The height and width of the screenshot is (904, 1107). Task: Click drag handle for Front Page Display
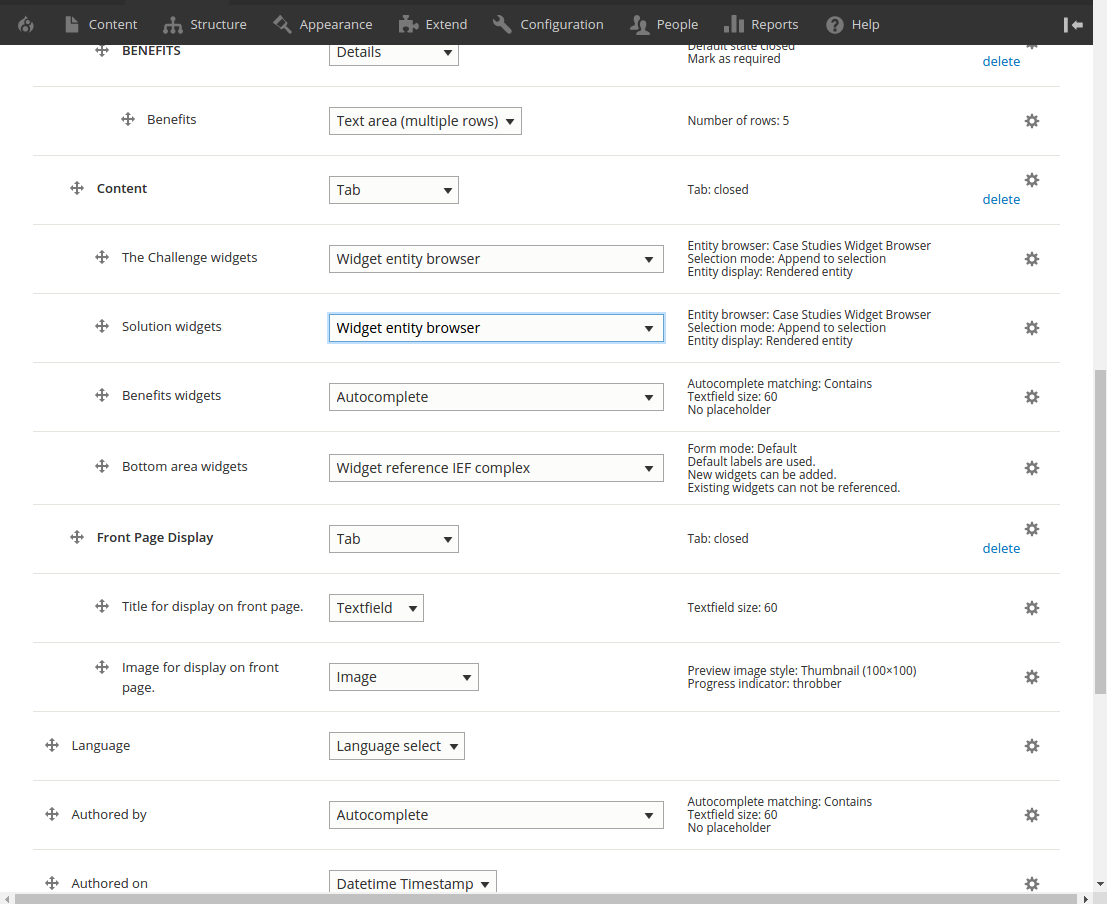pos(77,537)
